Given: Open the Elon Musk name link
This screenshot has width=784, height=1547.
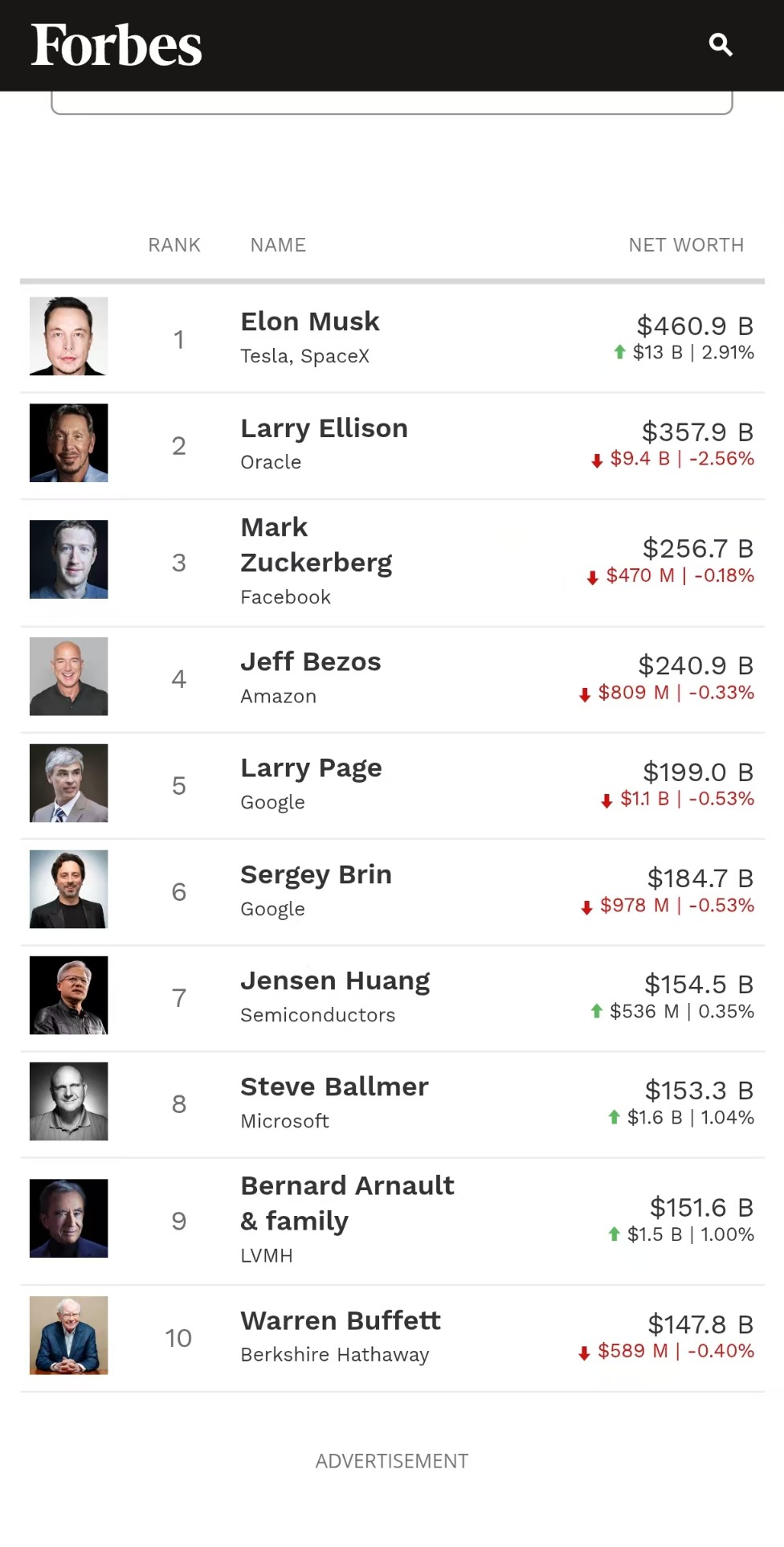Looking at the screenshot, I should [x=310, y=321].
